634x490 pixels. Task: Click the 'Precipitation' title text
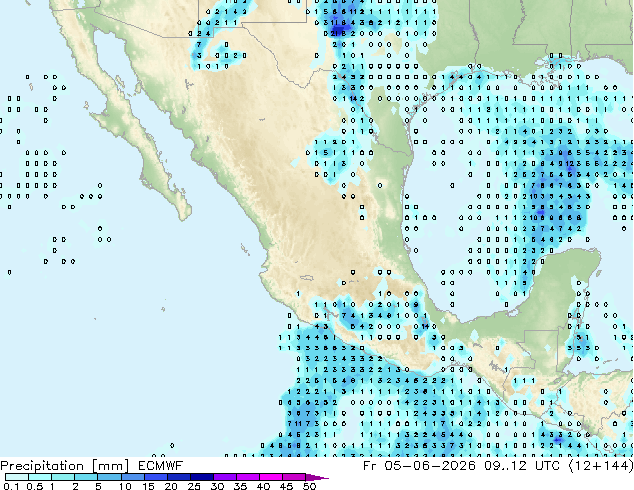(x=42, y=466)
